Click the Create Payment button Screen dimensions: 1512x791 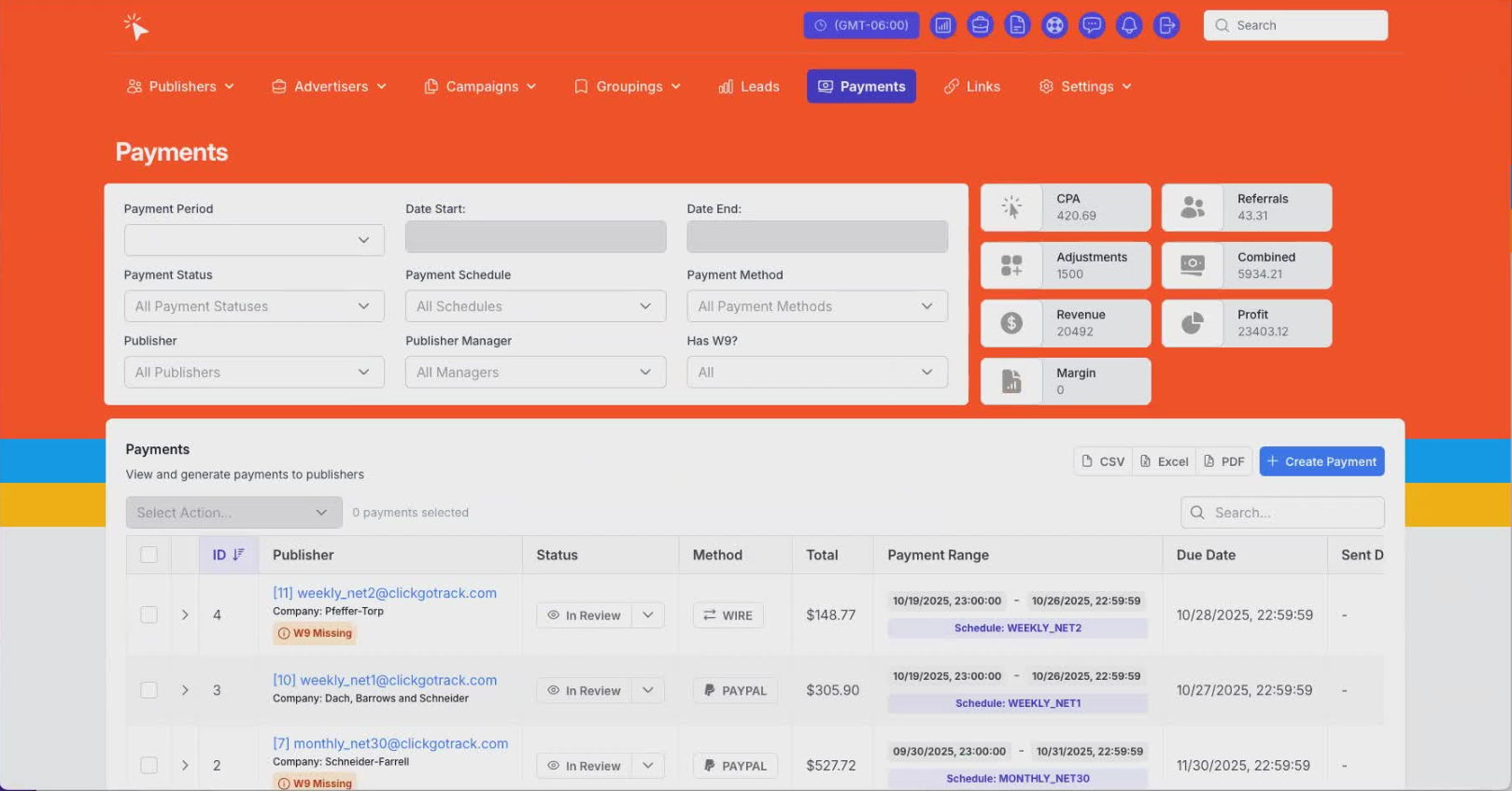1321,461
